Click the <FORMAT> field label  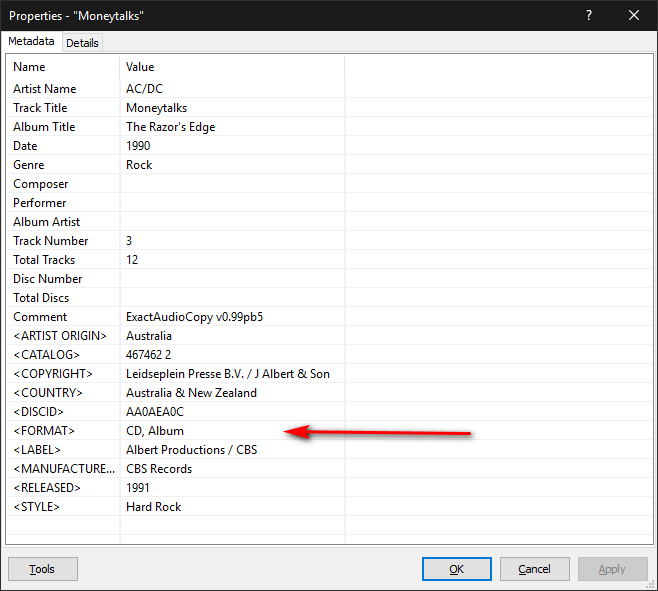pyautogui.click(x=44, y=431)
